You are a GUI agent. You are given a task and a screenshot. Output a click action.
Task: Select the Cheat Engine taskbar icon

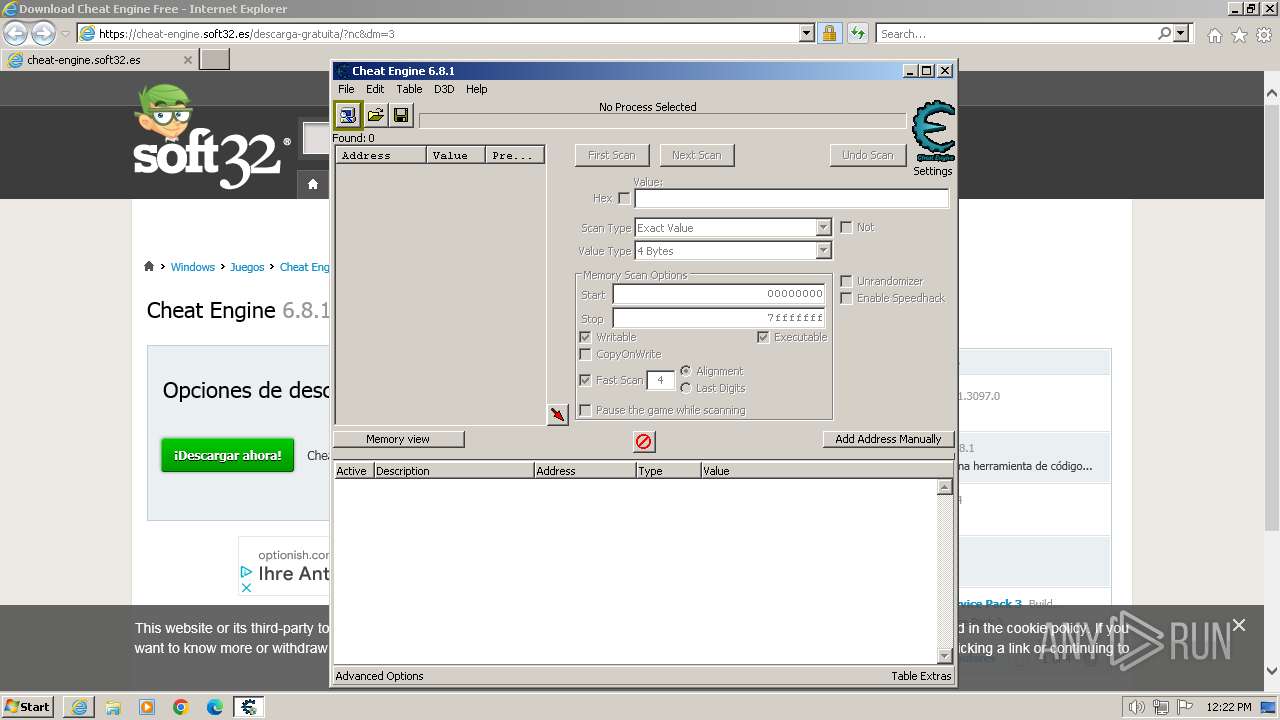pyautogui.click(x=249, y=707)
